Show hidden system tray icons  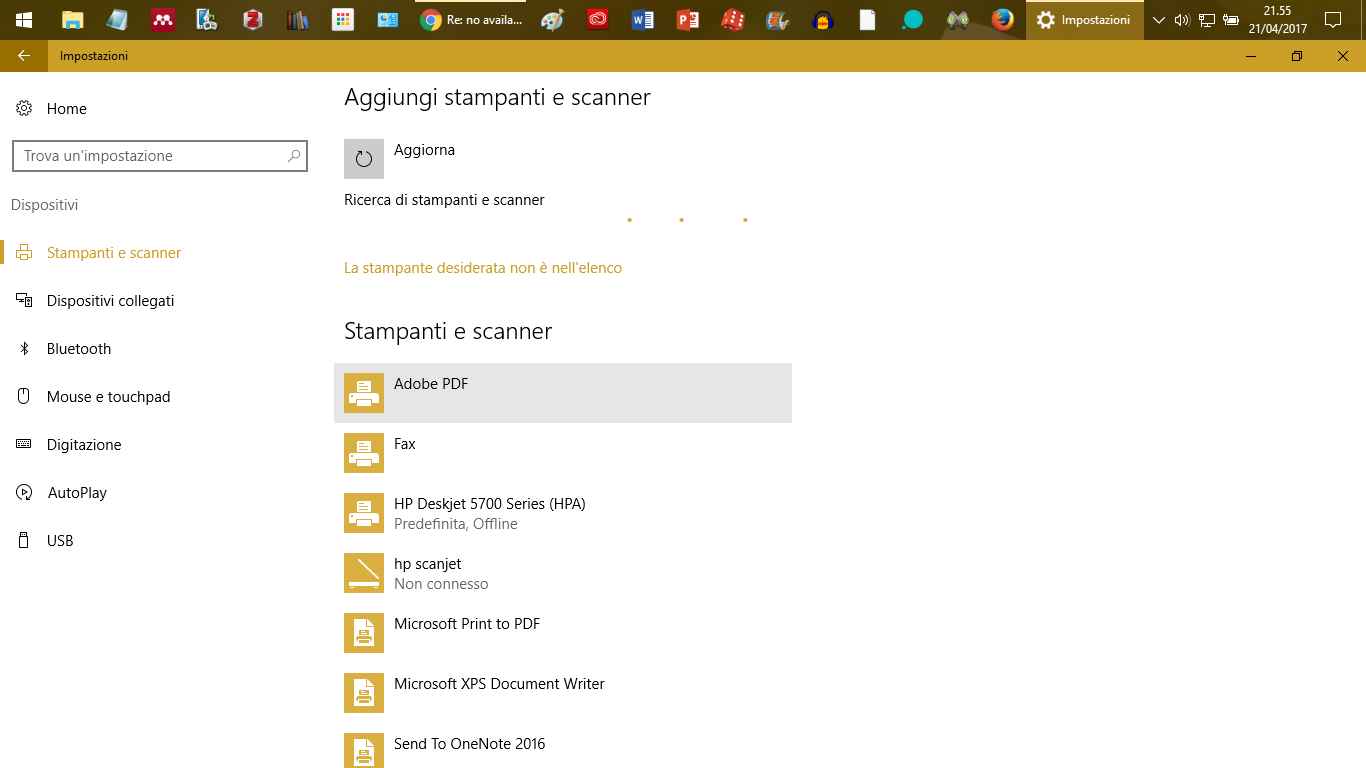(x=1159, y=20)
